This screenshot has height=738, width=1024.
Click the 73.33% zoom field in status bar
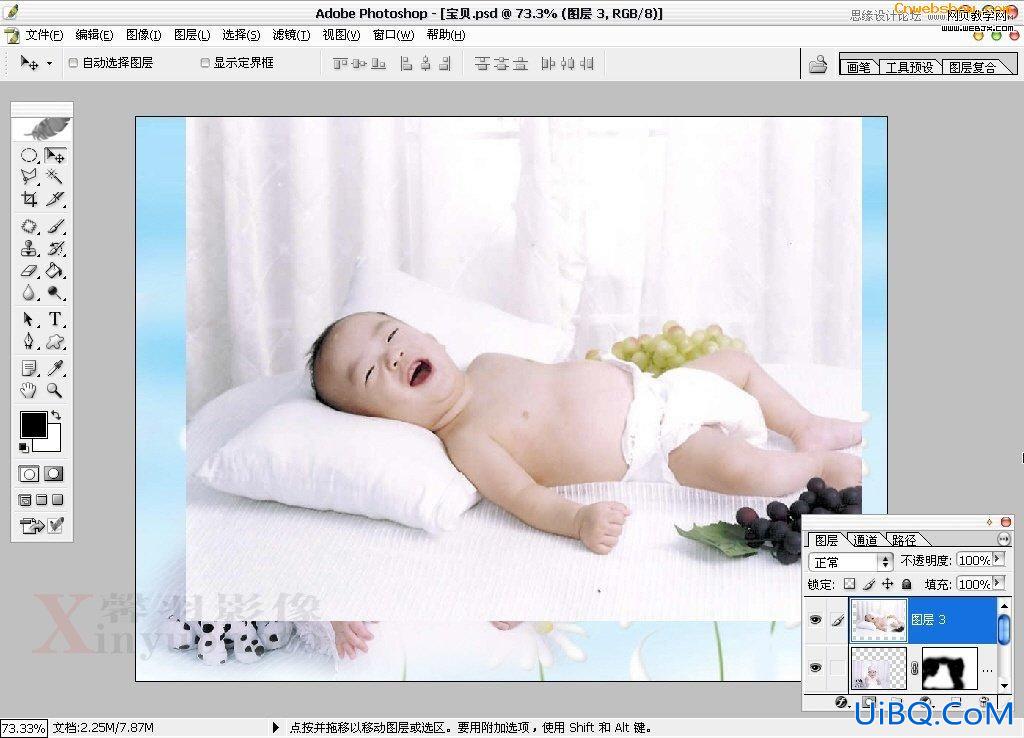coord(24,728)
